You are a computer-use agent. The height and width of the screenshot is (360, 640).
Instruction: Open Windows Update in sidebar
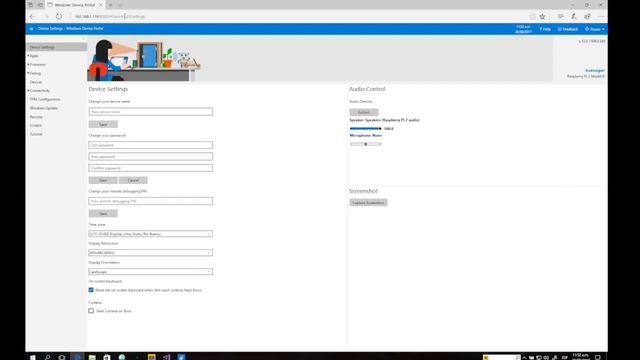44,108
